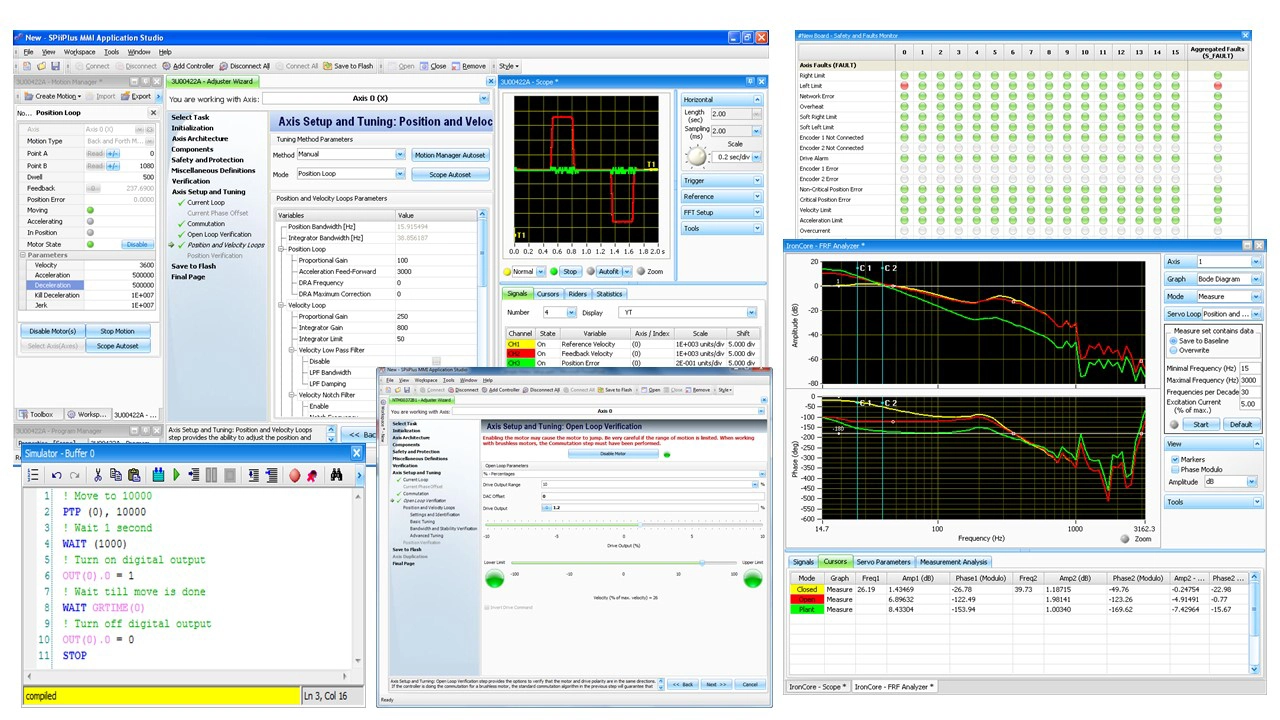Click Left Limit fault indicator for axis 0

point(904,86)
